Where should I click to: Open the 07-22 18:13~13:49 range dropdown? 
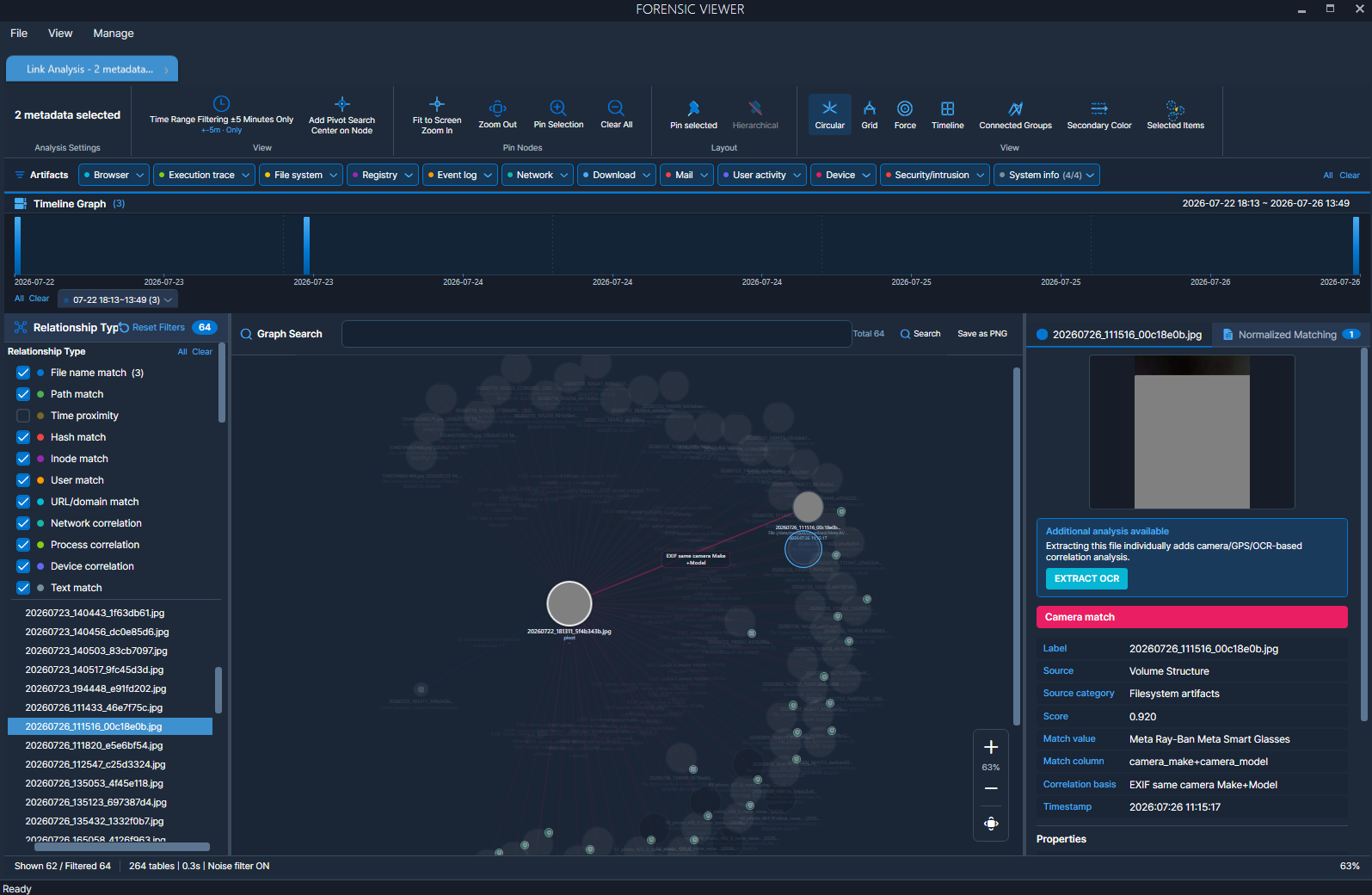[118, 299]
